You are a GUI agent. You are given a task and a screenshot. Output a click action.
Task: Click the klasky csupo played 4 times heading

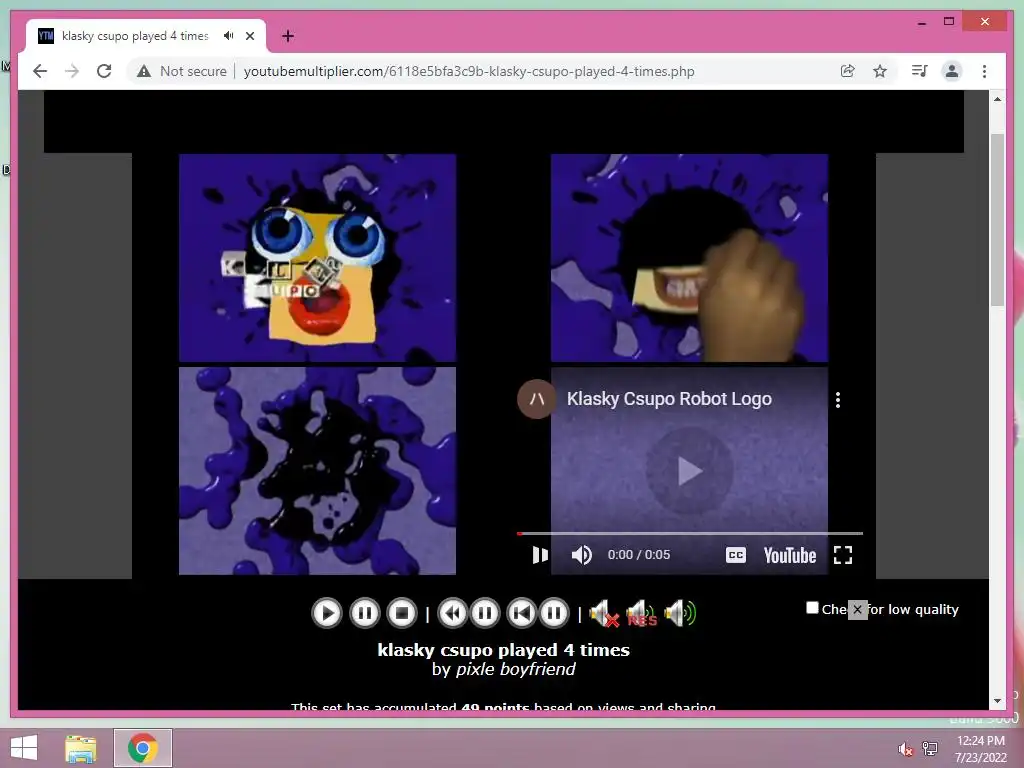pyautogui.click(x=504, y=650)
